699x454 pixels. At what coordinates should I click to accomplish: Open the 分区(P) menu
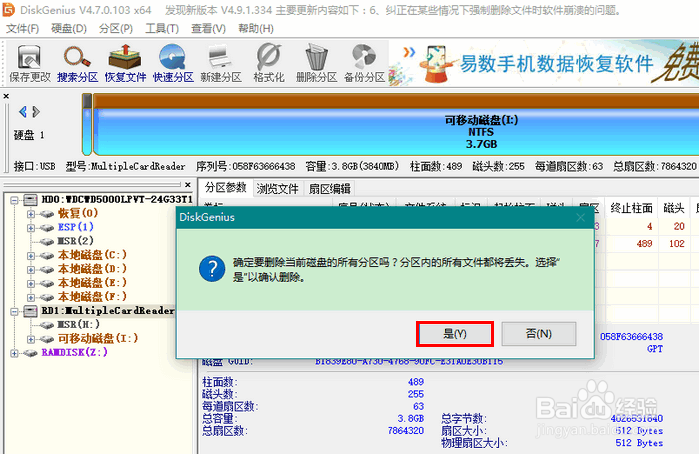point(116,29)
